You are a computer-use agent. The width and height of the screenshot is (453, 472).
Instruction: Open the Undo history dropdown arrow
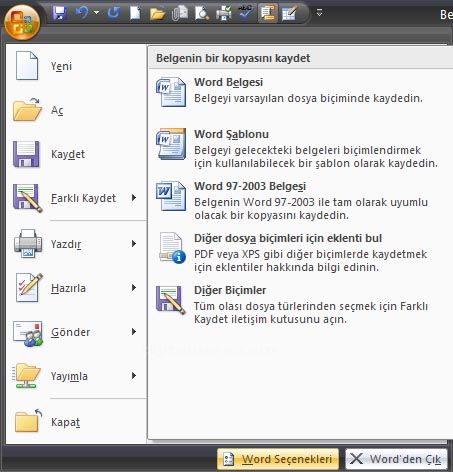97,13
